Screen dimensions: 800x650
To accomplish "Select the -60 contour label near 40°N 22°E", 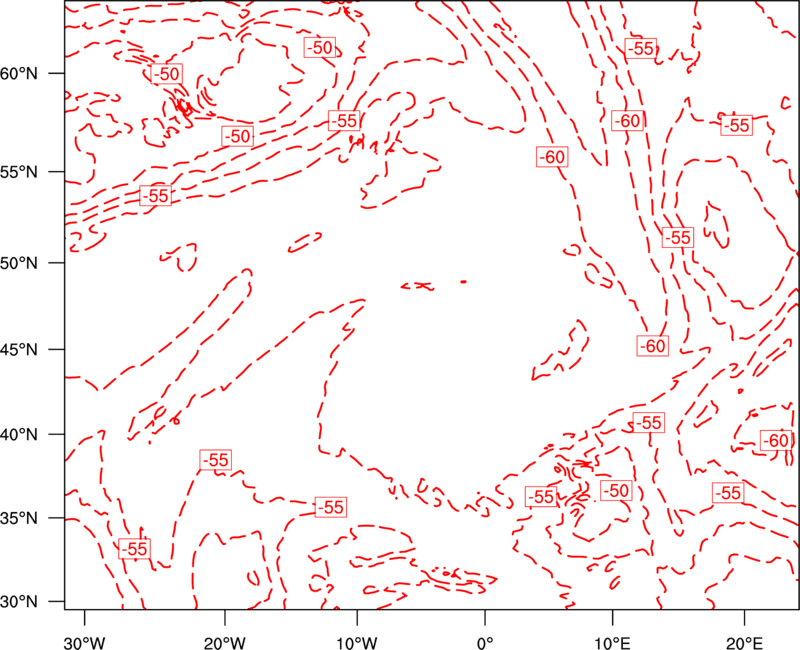I will [x=777, y=440].
